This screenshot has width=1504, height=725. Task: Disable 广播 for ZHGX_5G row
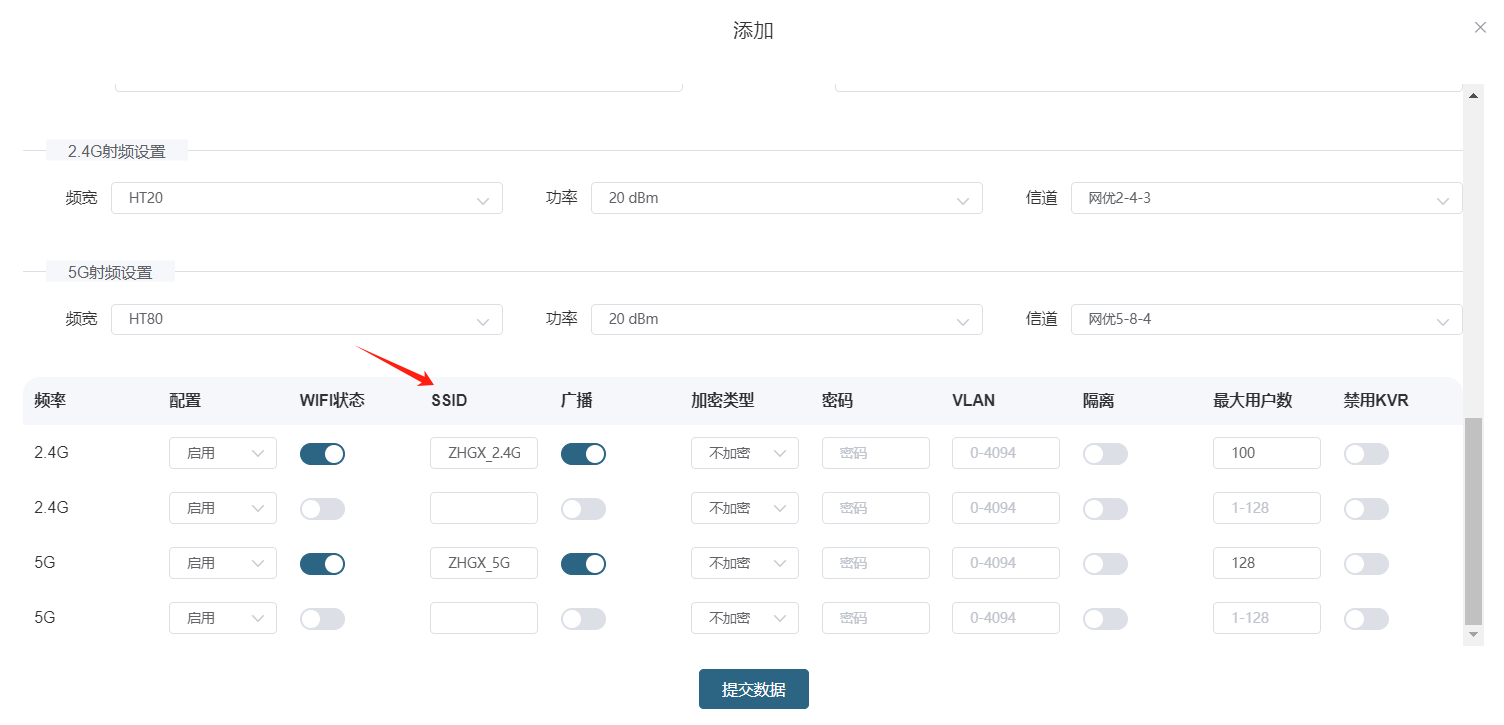[x=583, y=564]
